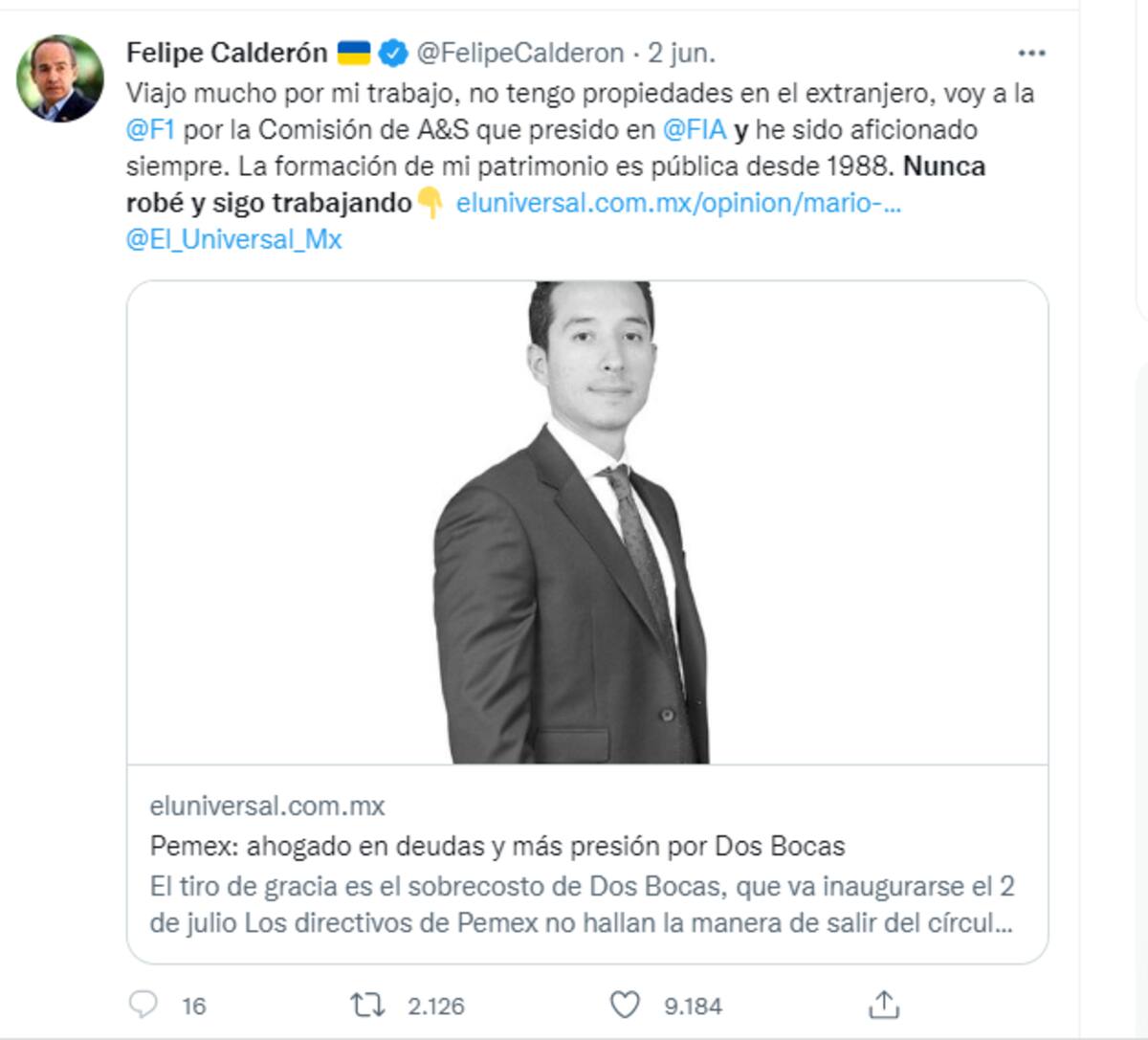
Task: Click the 2 jun. tweet timestamp
Action: (x=681, y=53)
